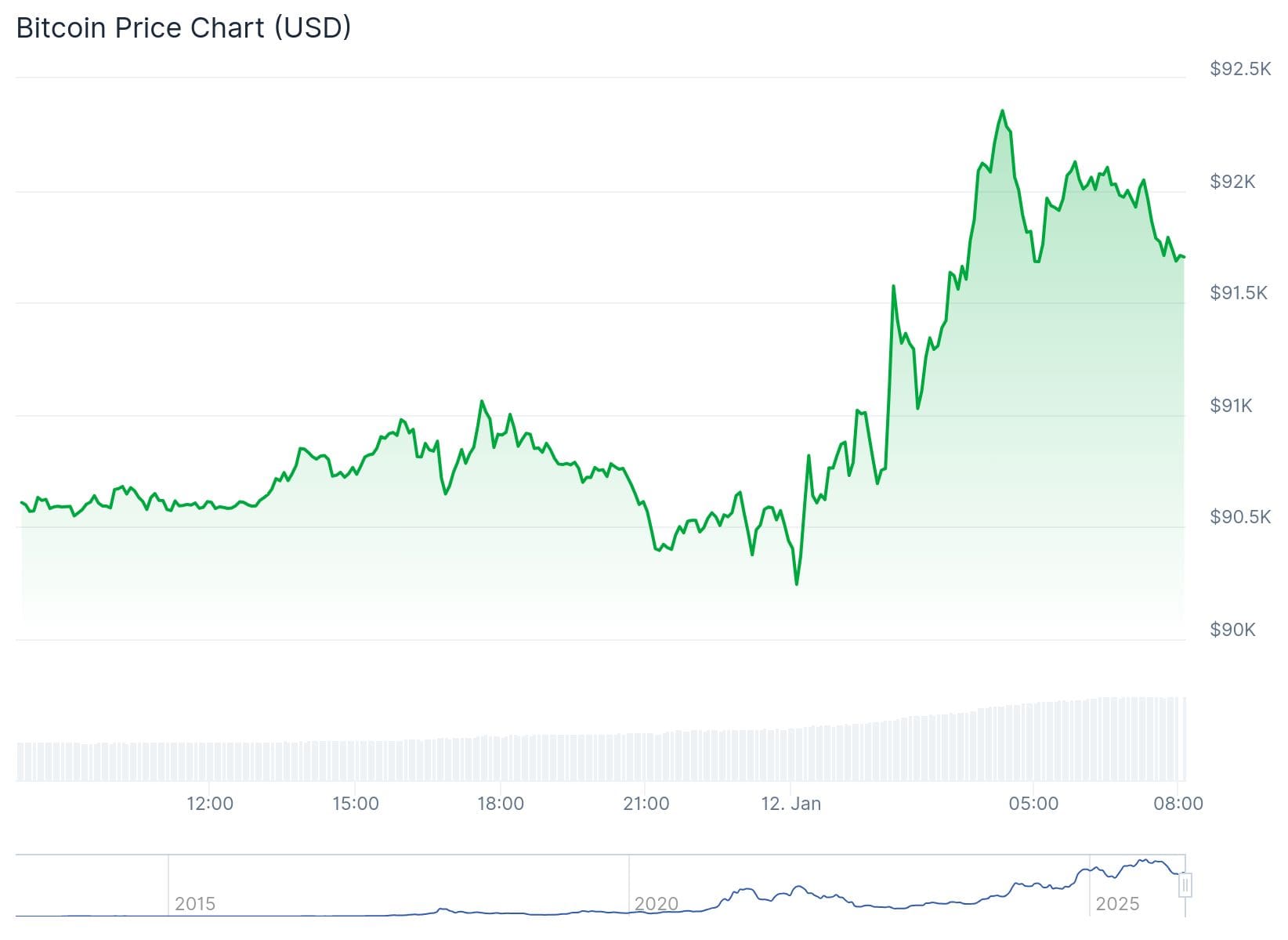Click the $91K price axis label

click(x=1231, y=406)
